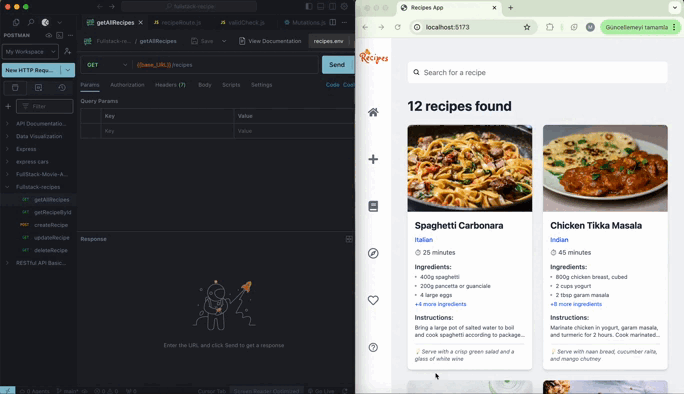
Task: Open the updateRecipe request
Action: tap(51, 237)
